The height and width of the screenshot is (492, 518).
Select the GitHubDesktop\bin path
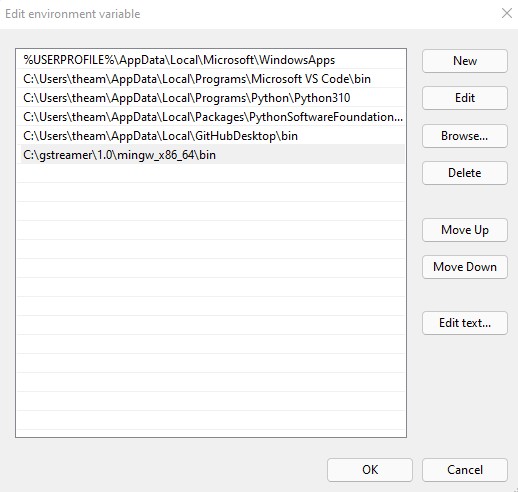(x=211, y=136)
